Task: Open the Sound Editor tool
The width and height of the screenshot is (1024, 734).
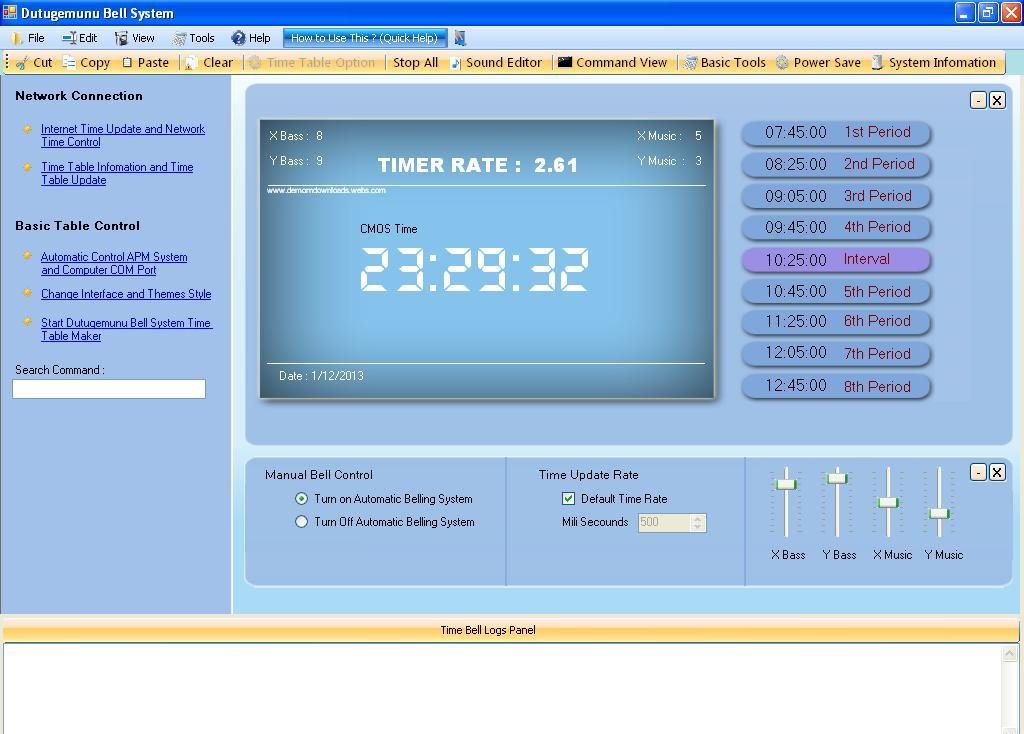Action: (496, 63)
